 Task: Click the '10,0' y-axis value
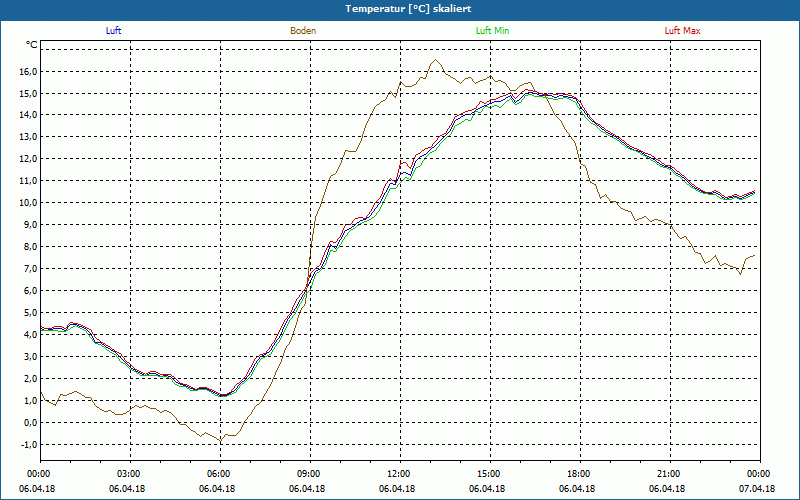29,203
